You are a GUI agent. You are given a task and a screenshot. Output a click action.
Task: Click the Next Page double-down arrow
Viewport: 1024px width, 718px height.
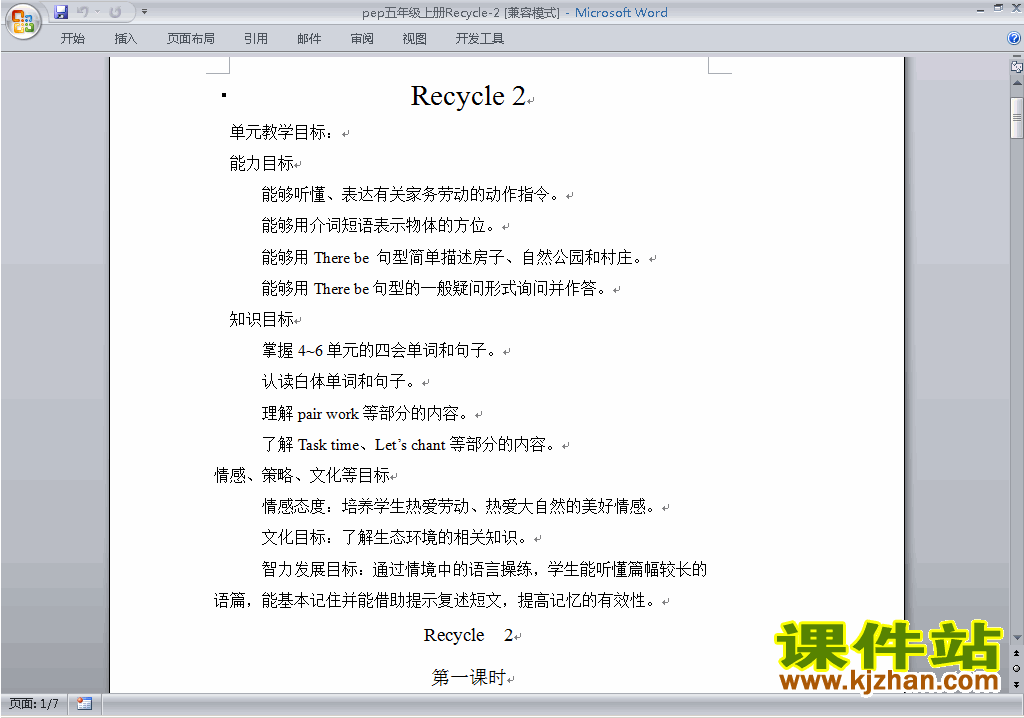pyautogui.click(x=1017, y=684)
